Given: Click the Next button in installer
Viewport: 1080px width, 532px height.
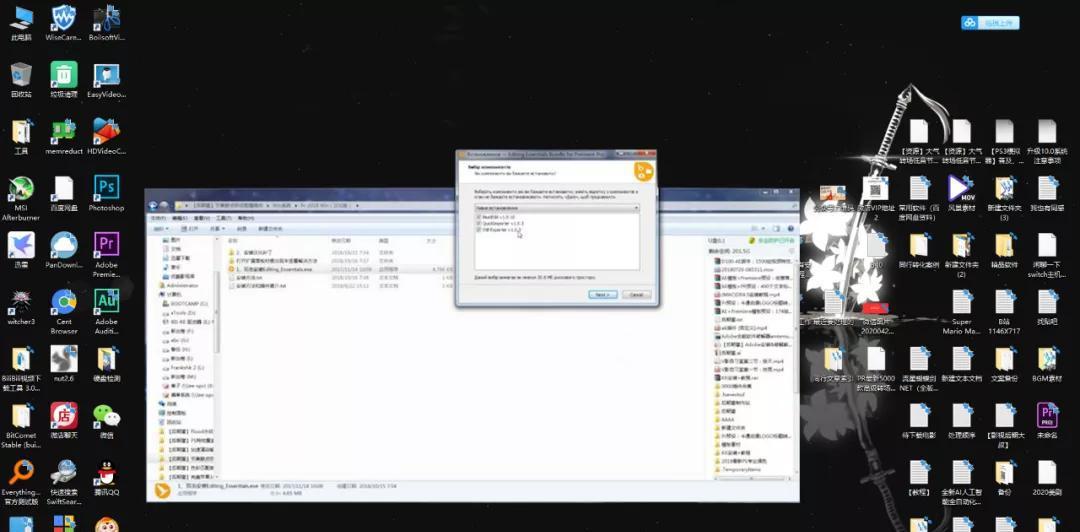Looking at the screenshot, I should 602,295.
